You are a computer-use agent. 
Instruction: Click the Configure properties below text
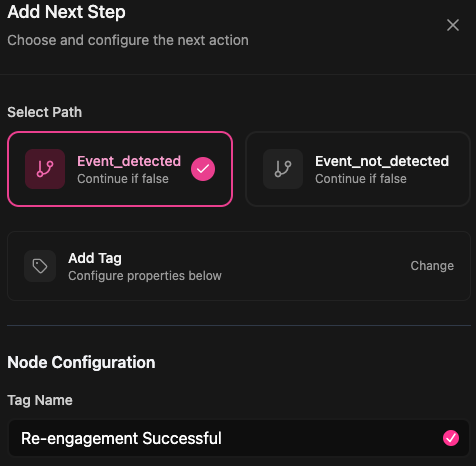(x=145, y=276)
